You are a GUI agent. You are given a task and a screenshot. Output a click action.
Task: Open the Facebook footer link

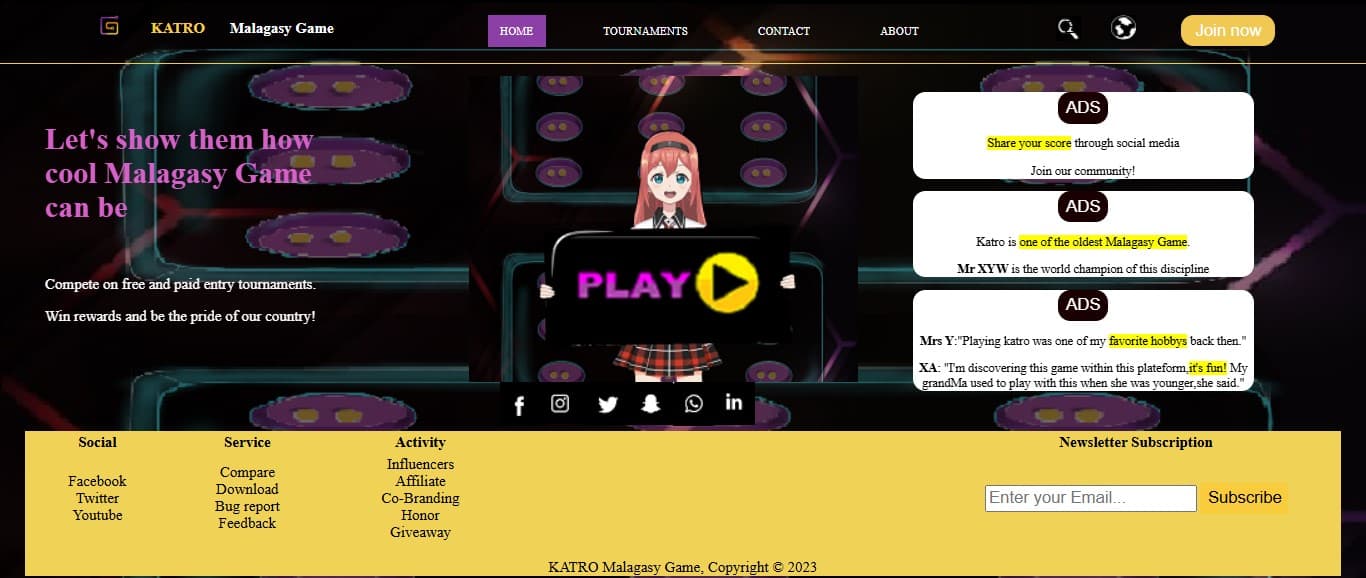[x=97, y=481]
